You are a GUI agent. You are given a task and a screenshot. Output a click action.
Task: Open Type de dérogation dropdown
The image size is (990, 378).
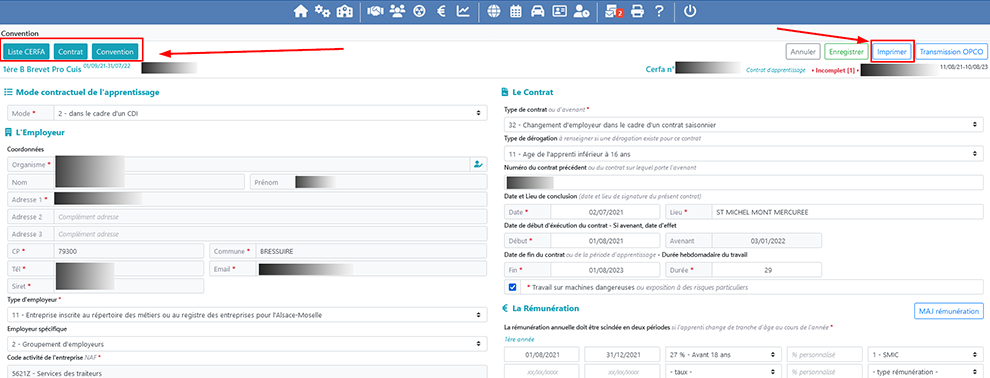point(743,153)
